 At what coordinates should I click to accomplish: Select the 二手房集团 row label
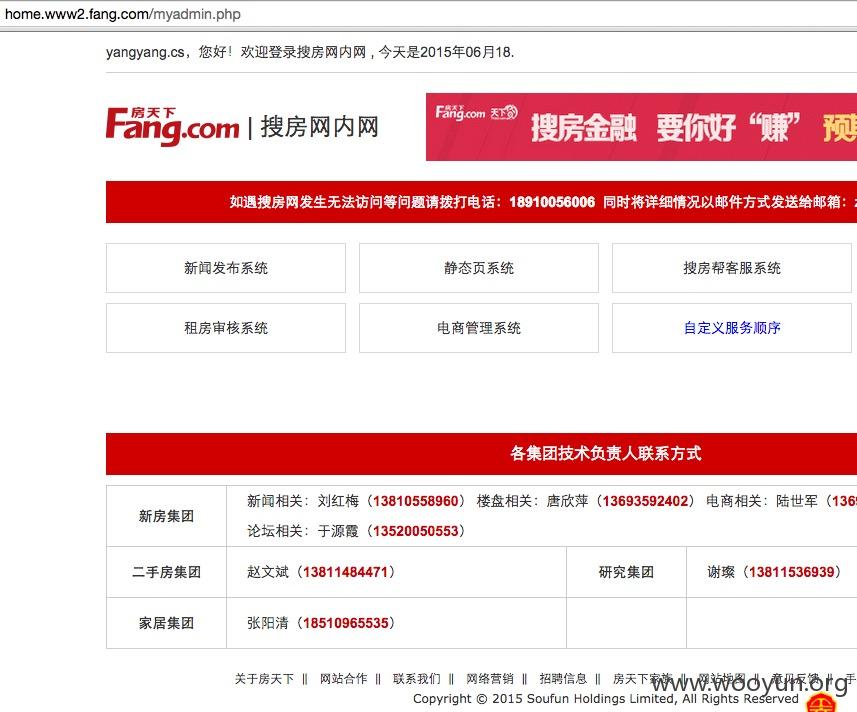pyautogui.click(x=166, y=572)
